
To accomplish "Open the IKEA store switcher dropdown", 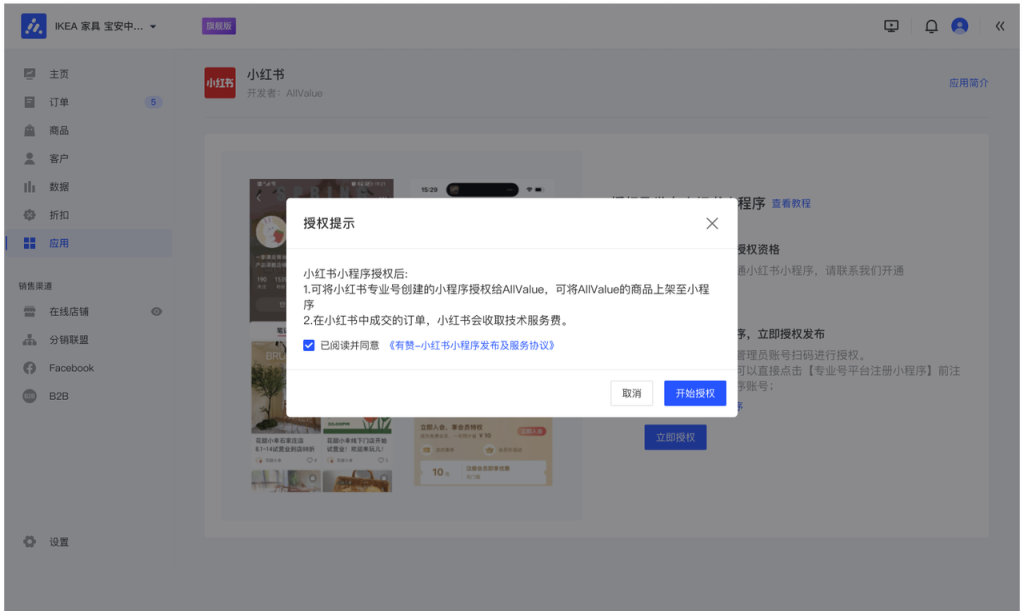I will [x=105, y=26].
